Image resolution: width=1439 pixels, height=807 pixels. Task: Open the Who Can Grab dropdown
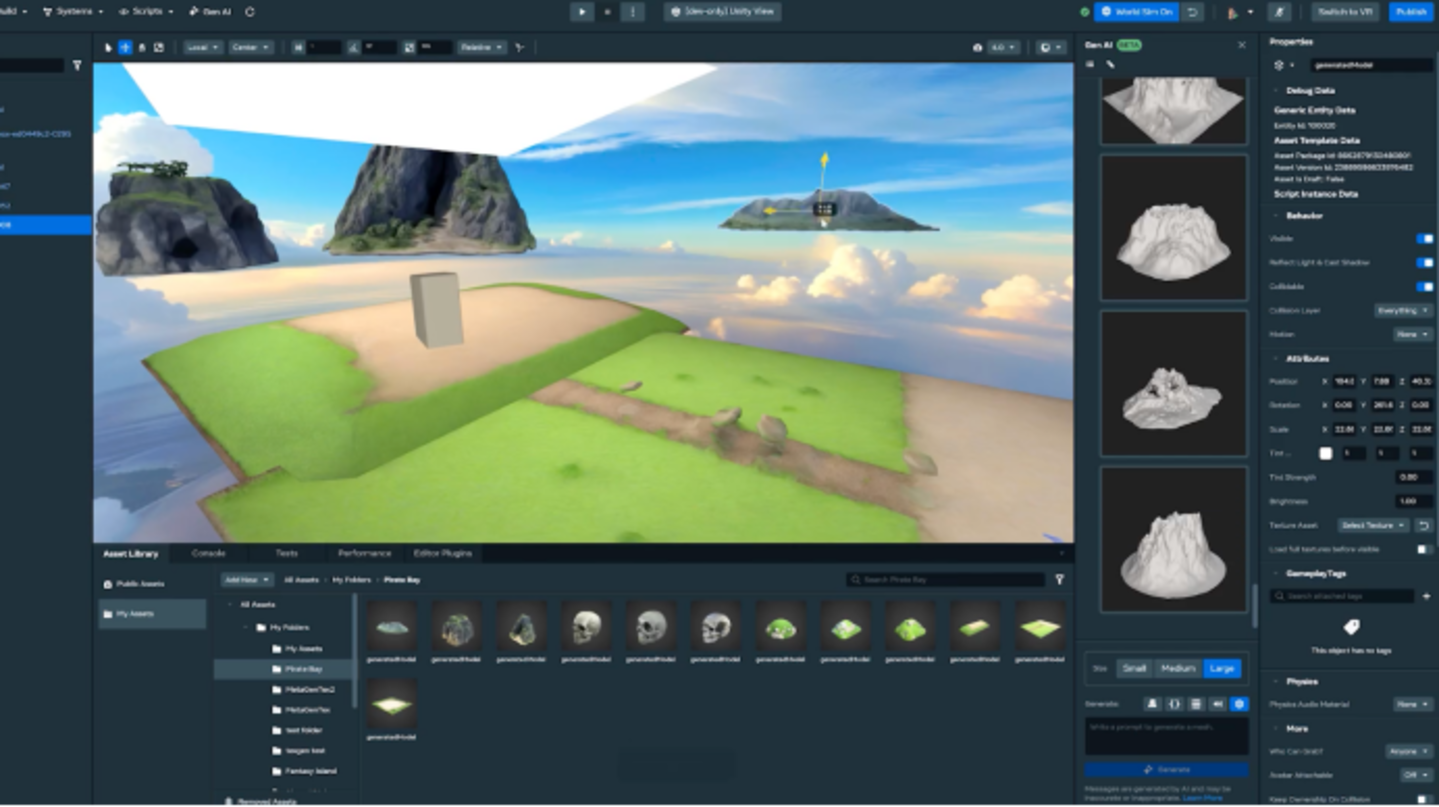[x=1408, y=751]
